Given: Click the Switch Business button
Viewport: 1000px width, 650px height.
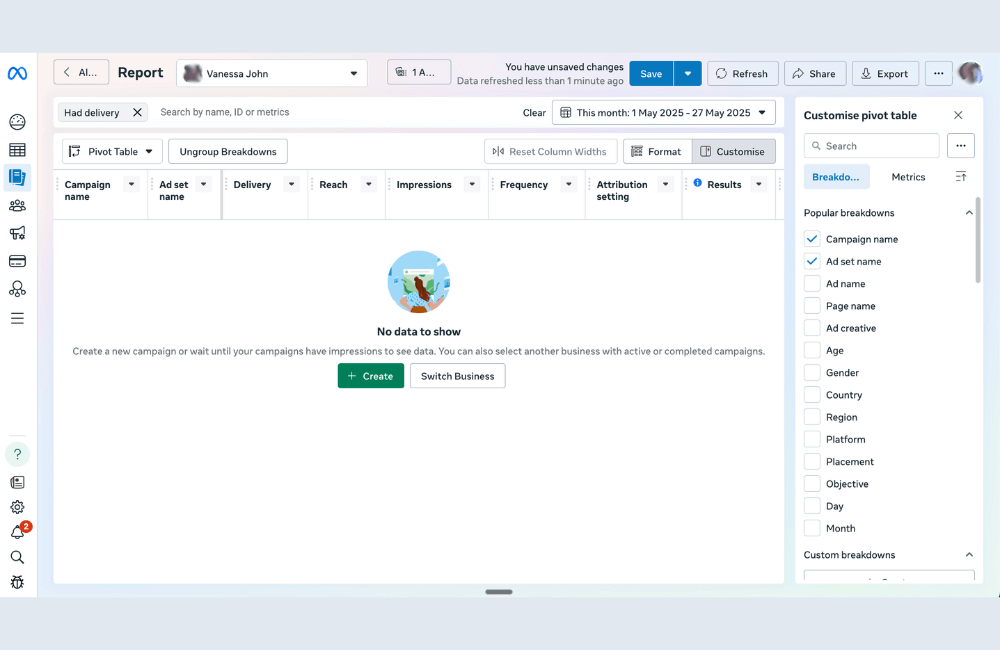Looking at the screenshot, I should pyautogui.click(x=457, y=376).
